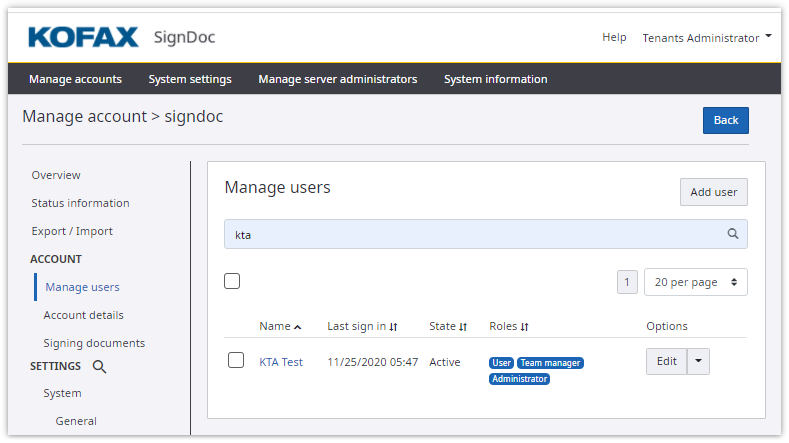The image size is (789, 443).
Task: Open the Tenants Administrator dropdown
Action: coord(707,38)
